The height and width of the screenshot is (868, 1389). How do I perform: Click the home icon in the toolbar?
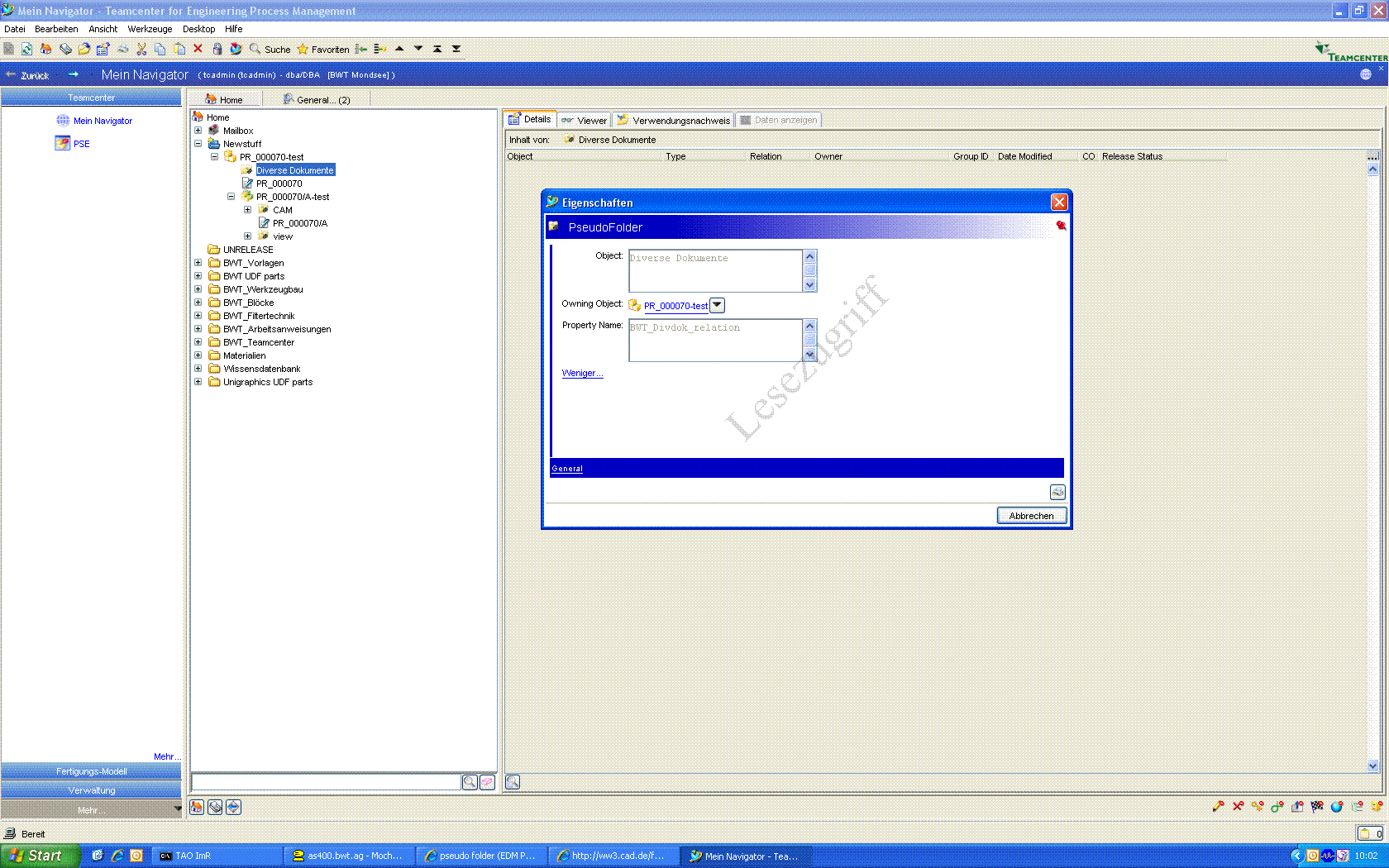(45, 49)
